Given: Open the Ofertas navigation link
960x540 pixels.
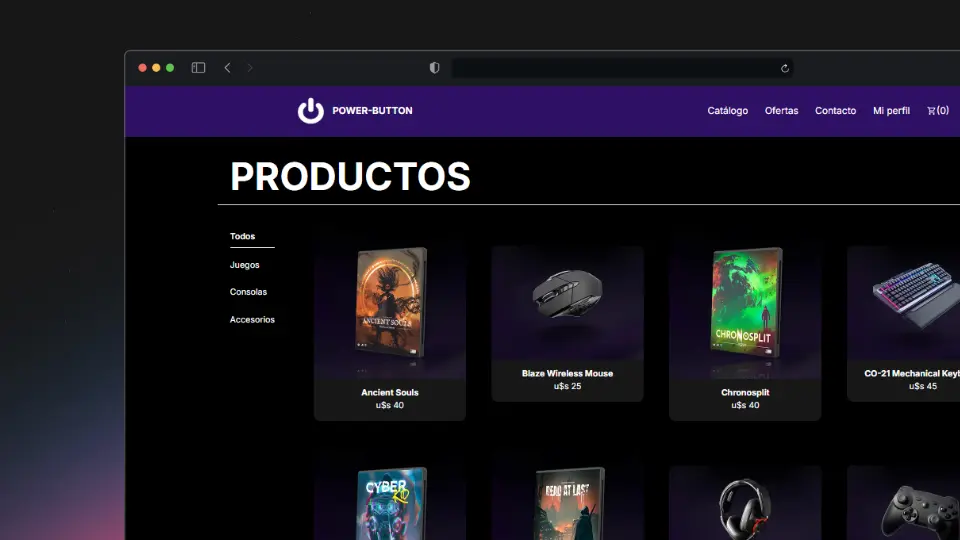Looking at the screenshot, I should 781,111.
